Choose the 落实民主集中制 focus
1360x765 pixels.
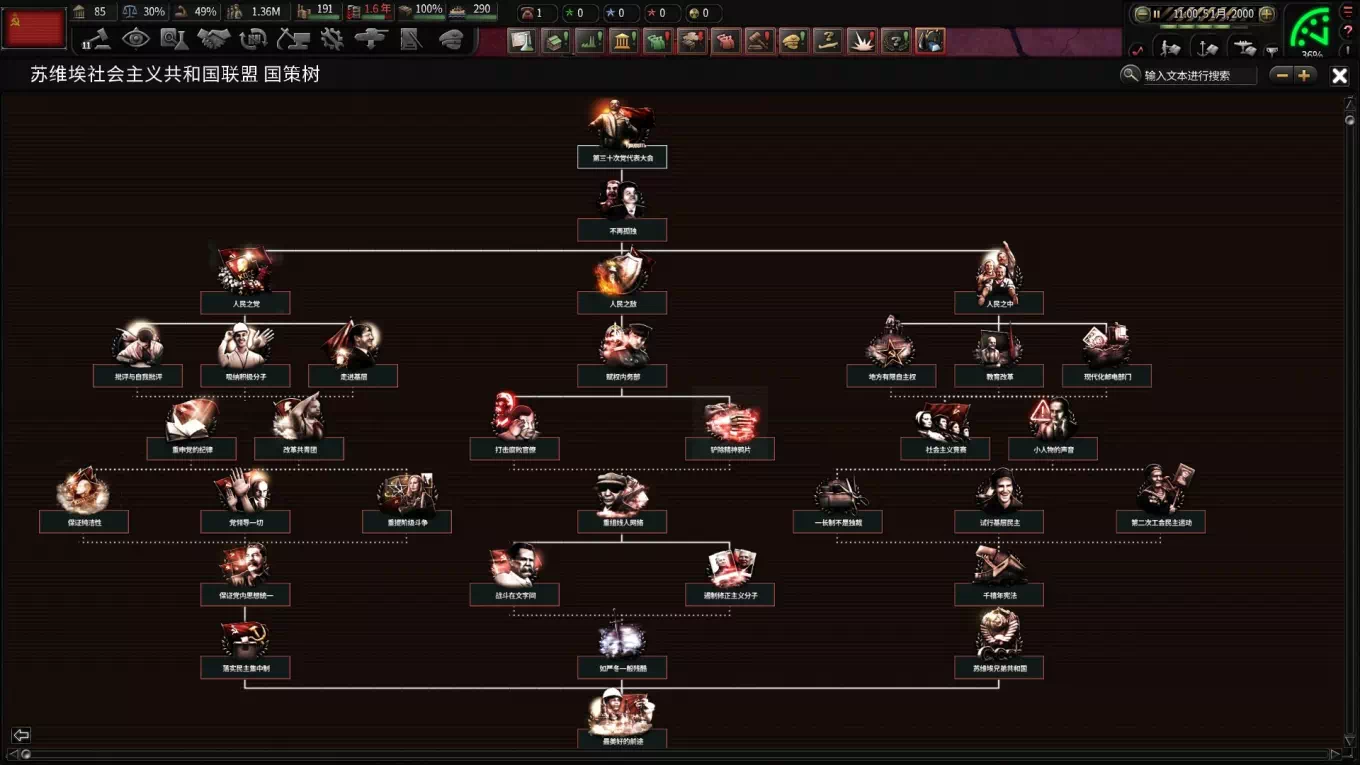pos(245,668)
